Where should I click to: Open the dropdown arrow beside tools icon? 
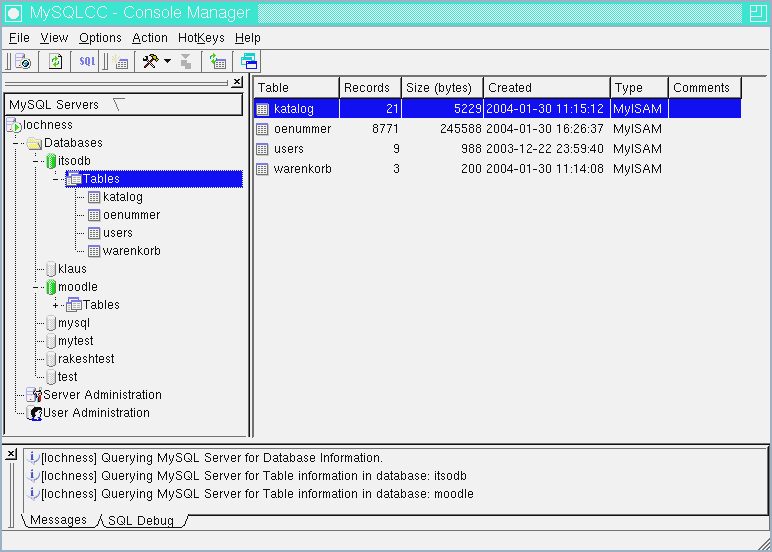coord(167,62)
